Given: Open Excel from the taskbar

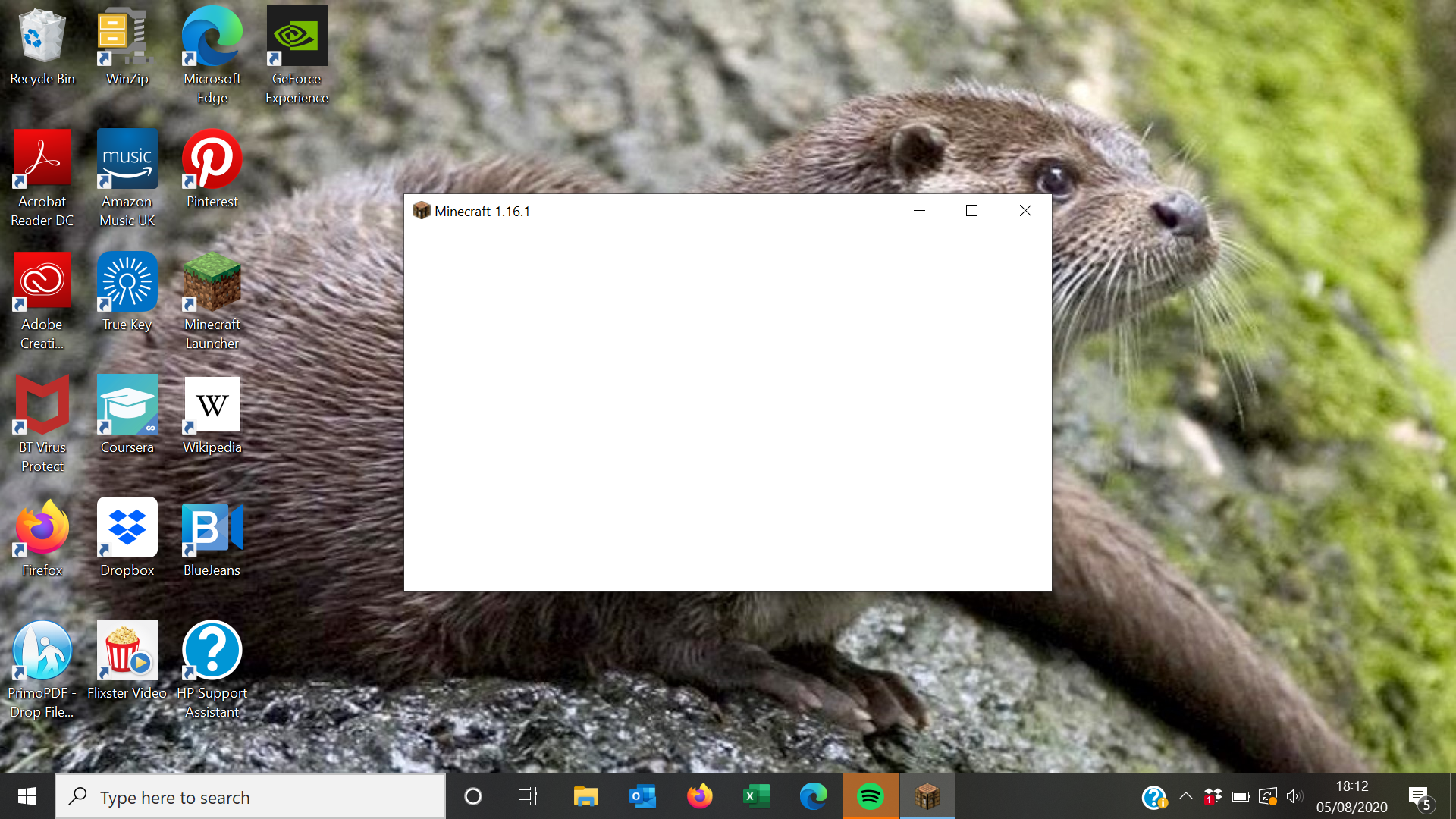Looking at the screenshot, I should click(x=756, y=796).
